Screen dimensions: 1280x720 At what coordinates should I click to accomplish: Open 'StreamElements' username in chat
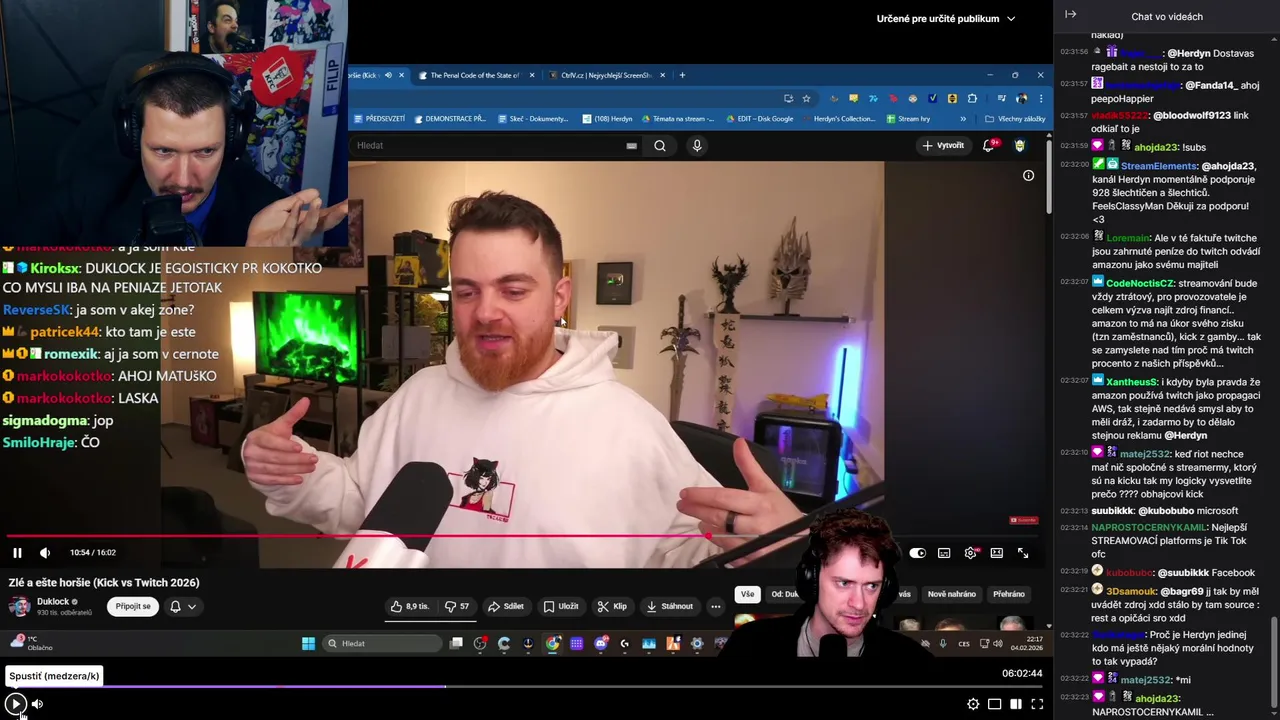point(1158,166)
